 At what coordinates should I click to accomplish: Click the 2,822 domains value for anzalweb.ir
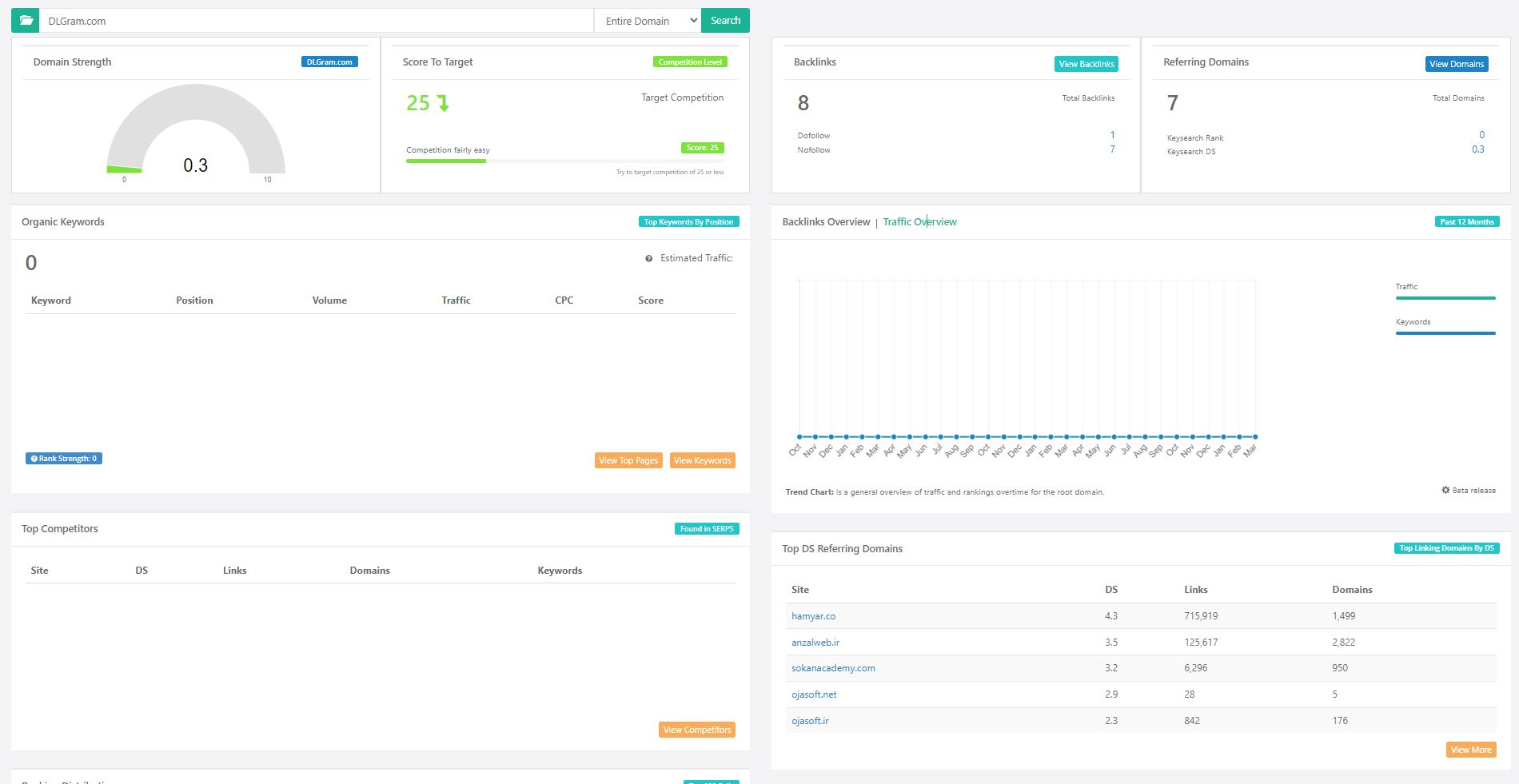pyautogui.click(x=1343, y=643)
